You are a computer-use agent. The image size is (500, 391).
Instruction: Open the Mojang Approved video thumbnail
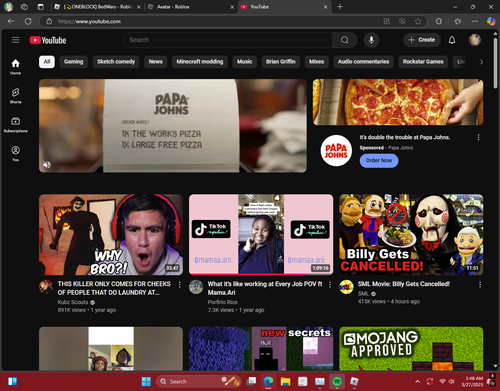click(x=411, y=348)
